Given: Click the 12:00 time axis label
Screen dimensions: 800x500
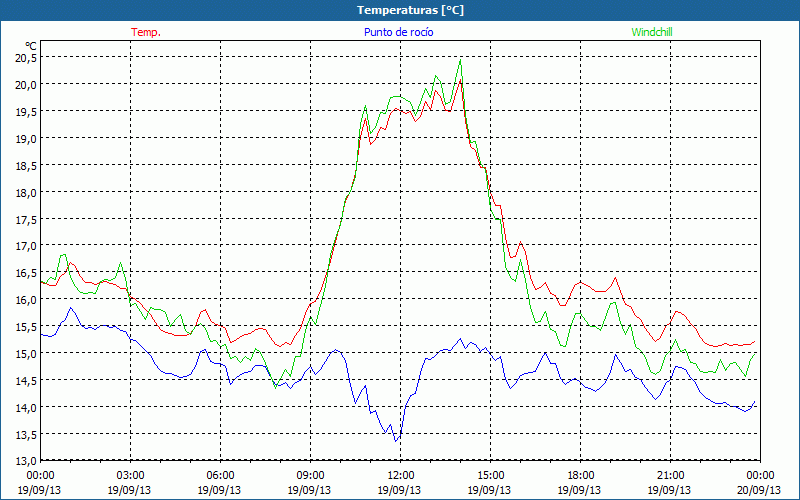Looking at the screenshot, I should point(401,476).
